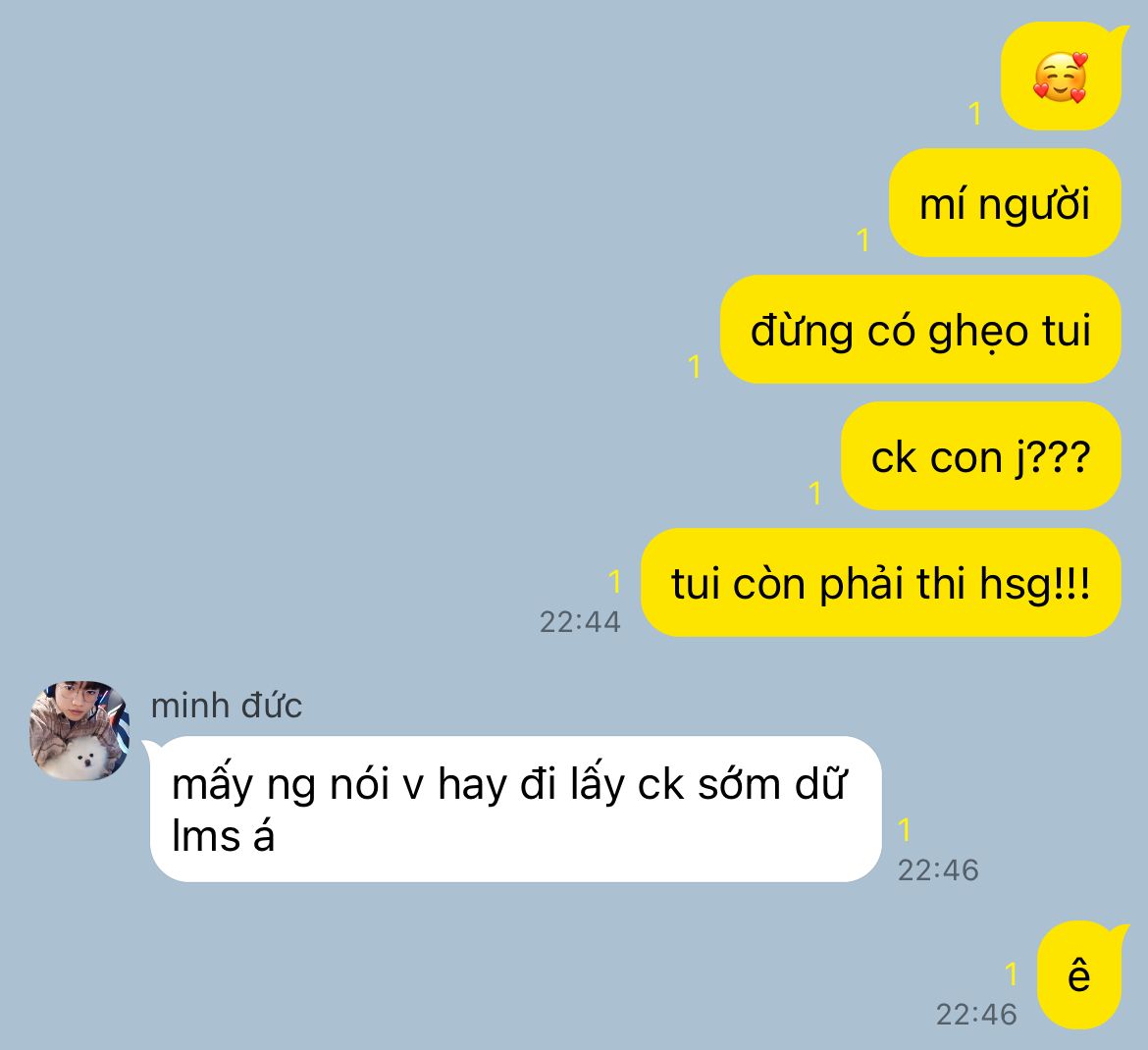This screenshot has height=1050, width=1148.
Task: Click the sender name 'minh đức'
Action: [x=227, y=706]
